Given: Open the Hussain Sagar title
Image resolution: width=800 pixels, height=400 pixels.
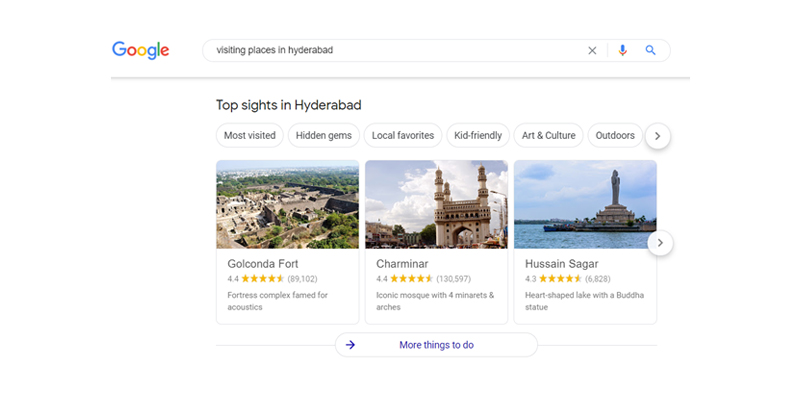Looking at the screenshot, I should point(562,264).
